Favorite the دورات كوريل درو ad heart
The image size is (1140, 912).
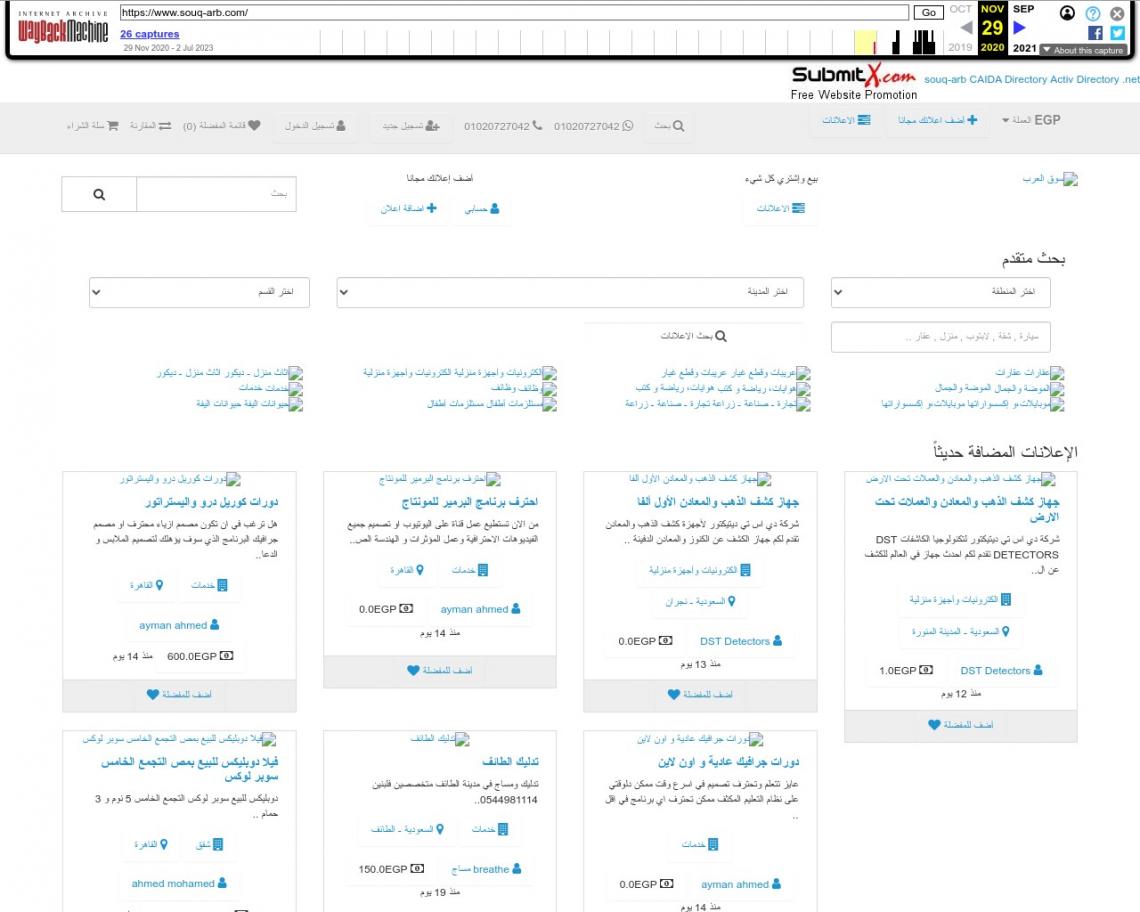pyautogui.click(x=179, y=695)
